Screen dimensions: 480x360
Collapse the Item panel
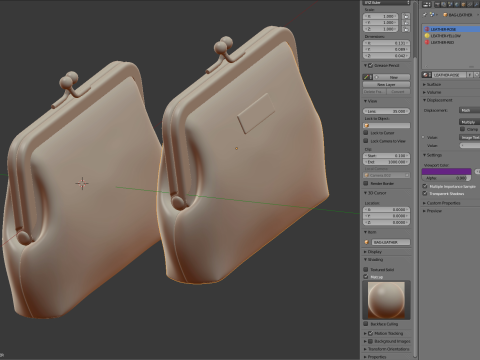(x=365, y=232)
